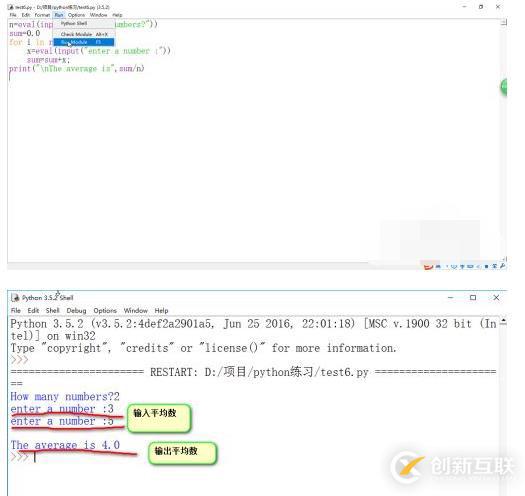Click the 'enter a number :5' shell line
Viewport: 525px width, 496px height.
[x=62, y=421]
